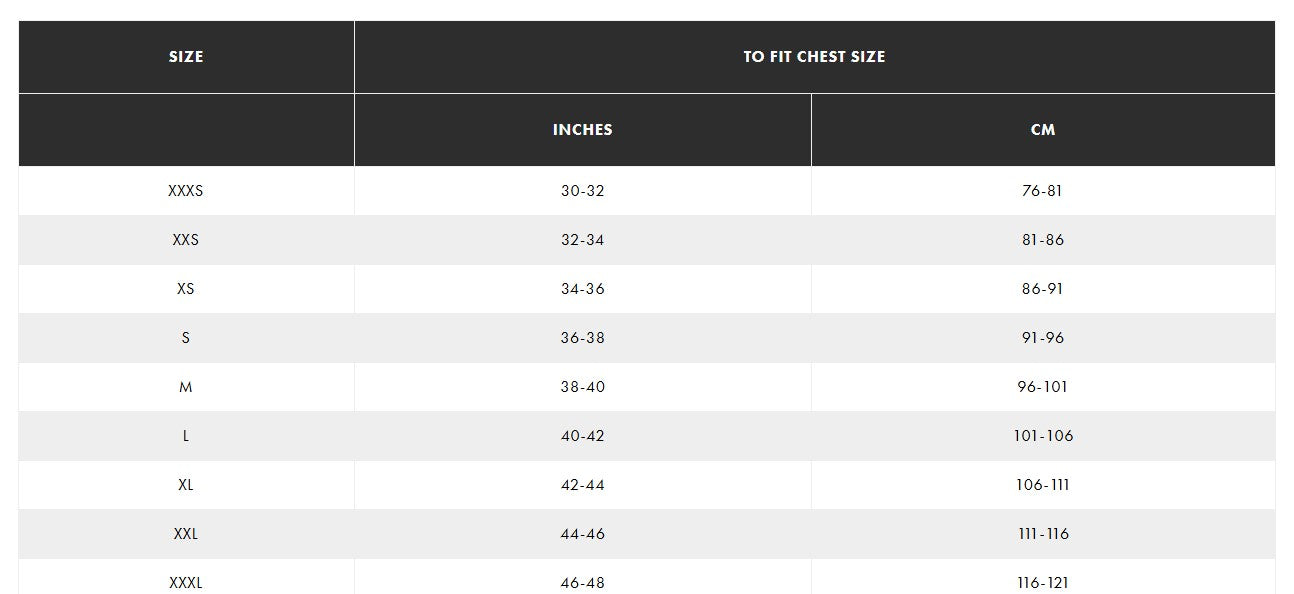
Task: Click the XXL size cell
Action: (186, 534)
